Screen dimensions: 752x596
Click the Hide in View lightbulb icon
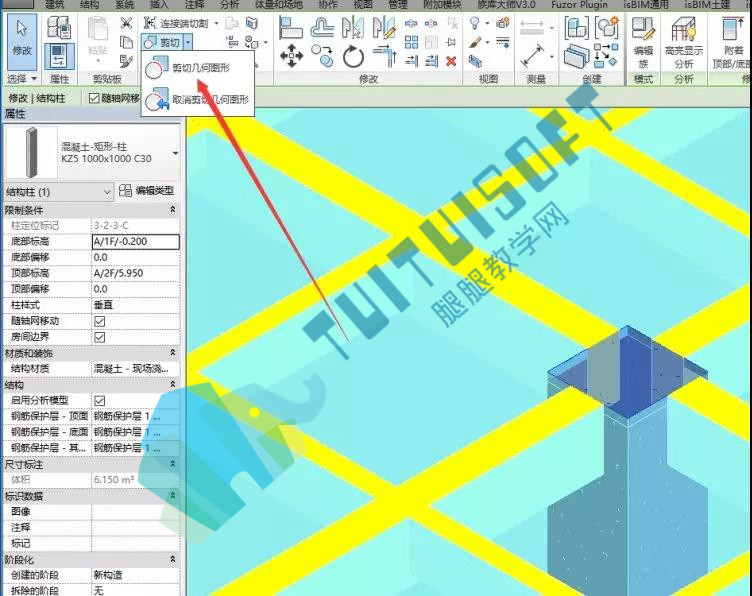pyautogui.click(x=474, y=23)
